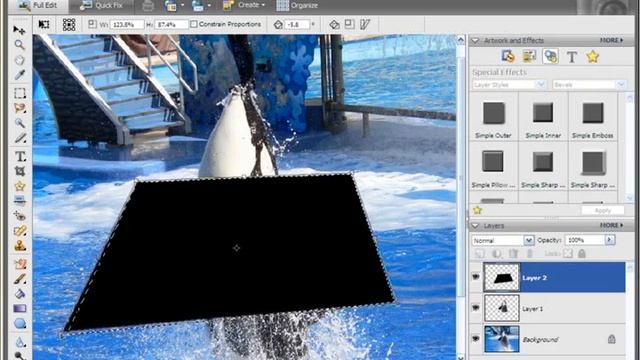Viewport: 640px width, 360px height.
Task: Select the Crop tool
Action: [20, 171]
